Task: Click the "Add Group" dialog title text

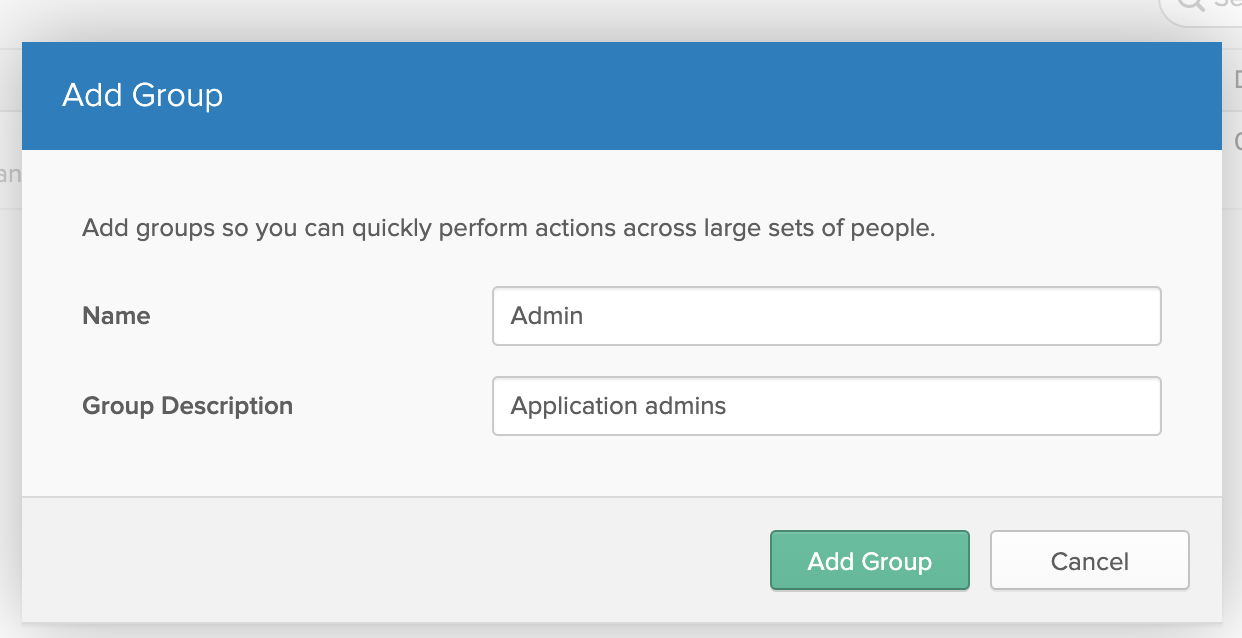Action: tap(142, 96)
